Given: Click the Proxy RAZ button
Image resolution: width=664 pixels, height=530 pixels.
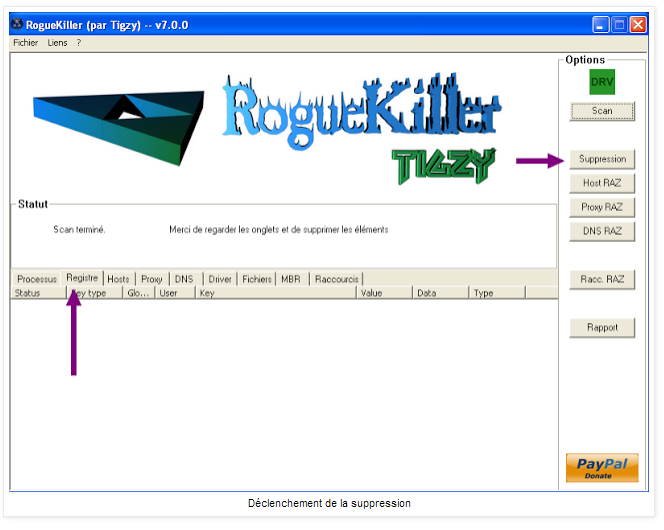Looking at the screenshot, I should [602, 207].
